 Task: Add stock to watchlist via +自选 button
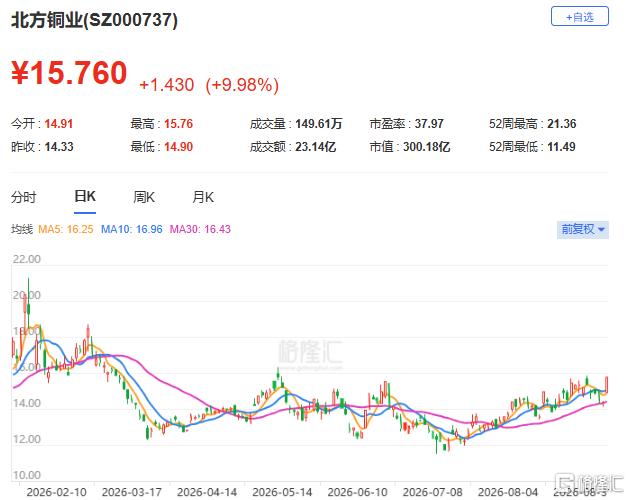coord(579,17)
